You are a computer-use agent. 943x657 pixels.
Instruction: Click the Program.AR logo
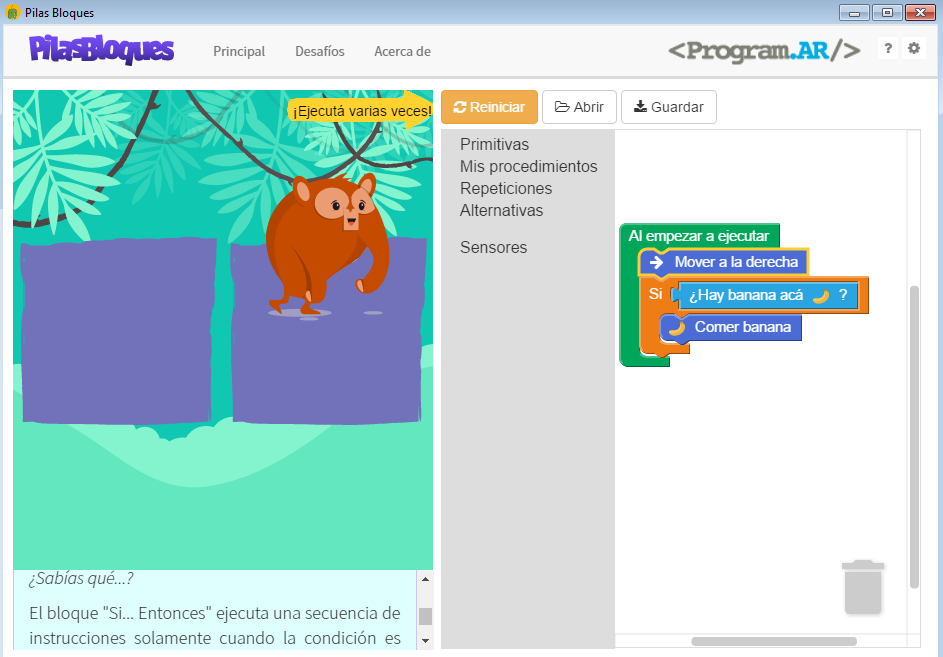point(764,51)
